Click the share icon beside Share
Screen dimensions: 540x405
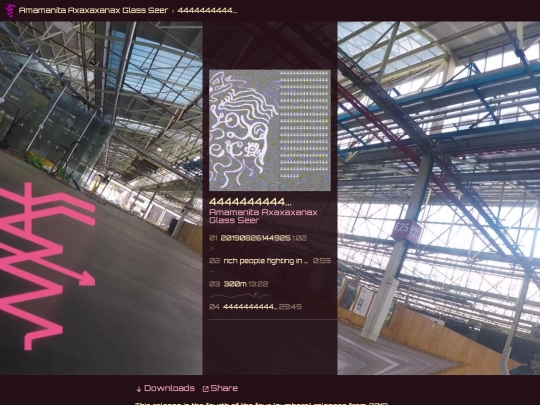pyautogui.click(x=205, y=389)
